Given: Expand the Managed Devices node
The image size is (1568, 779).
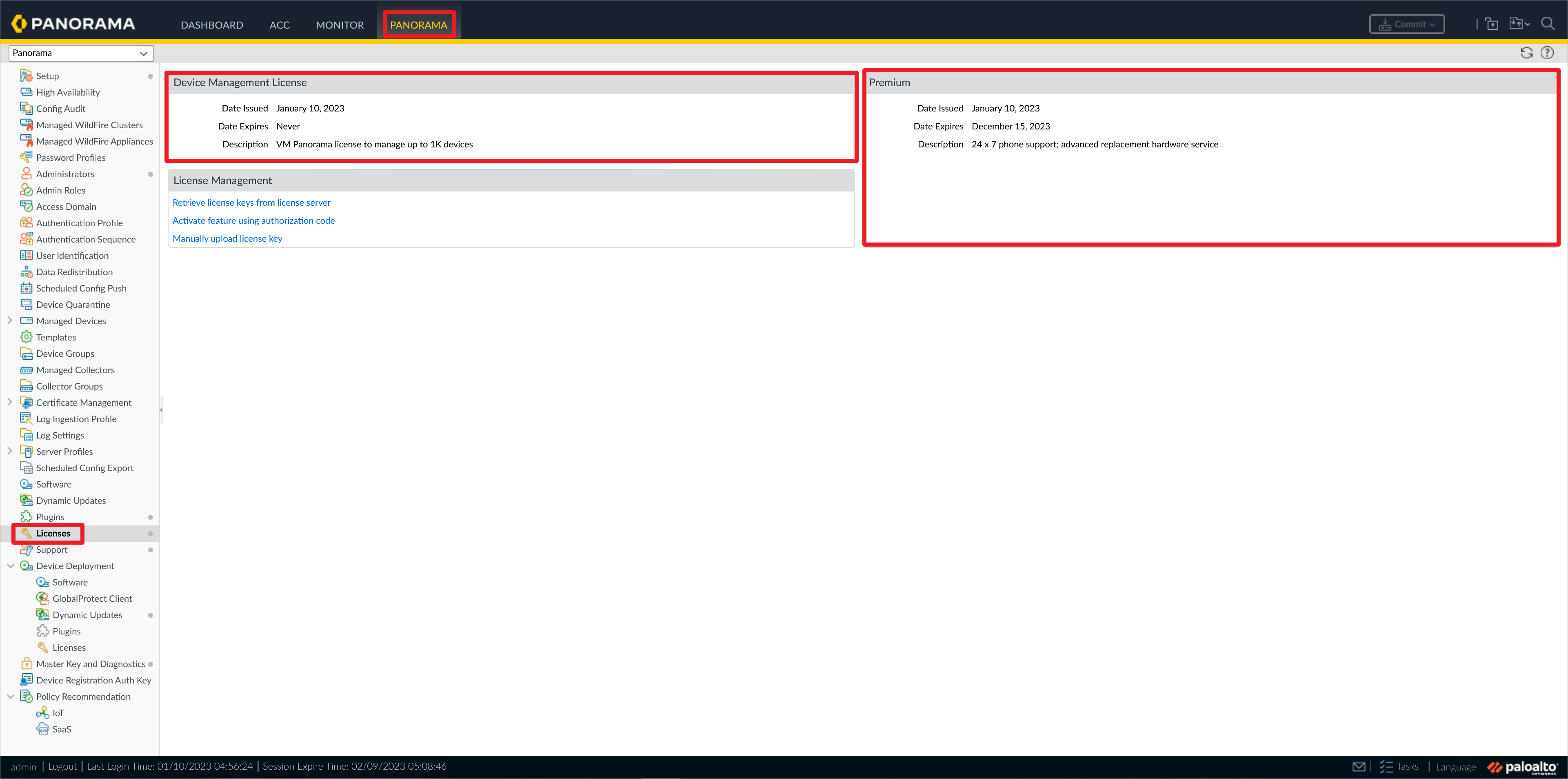Looking at the screenshot, I should pos(10,321).
